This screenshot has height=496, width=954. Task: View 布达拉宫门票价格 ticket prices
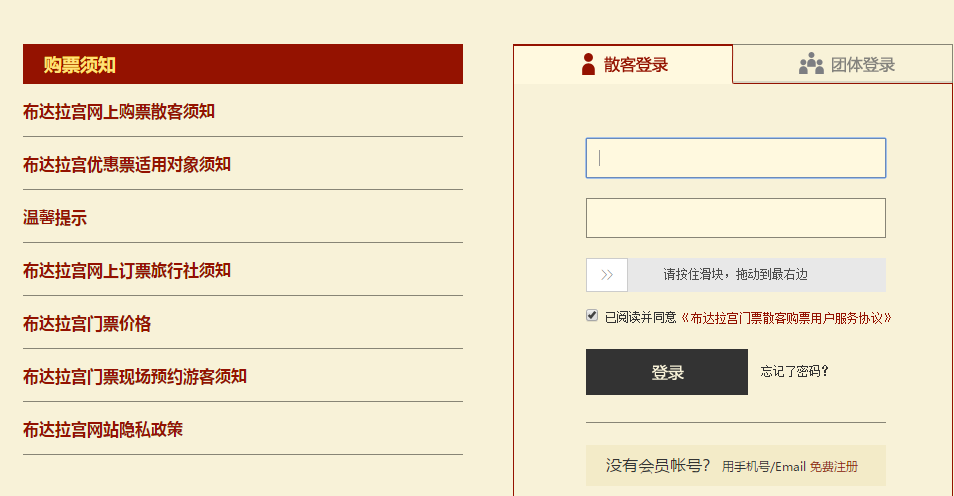pyautogui.click(x=87, y=323)
